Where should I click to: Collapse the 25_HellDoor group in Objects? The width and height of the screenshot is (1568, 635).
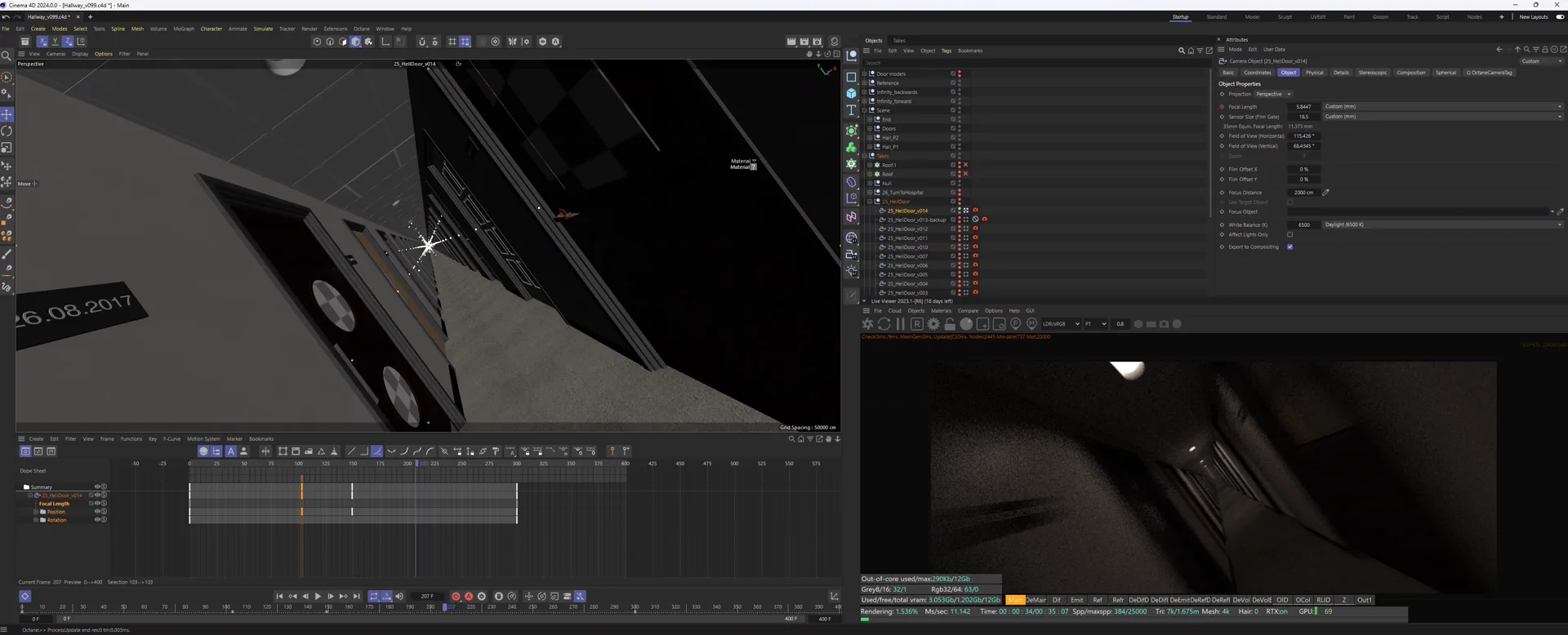[x=870, y=202]
